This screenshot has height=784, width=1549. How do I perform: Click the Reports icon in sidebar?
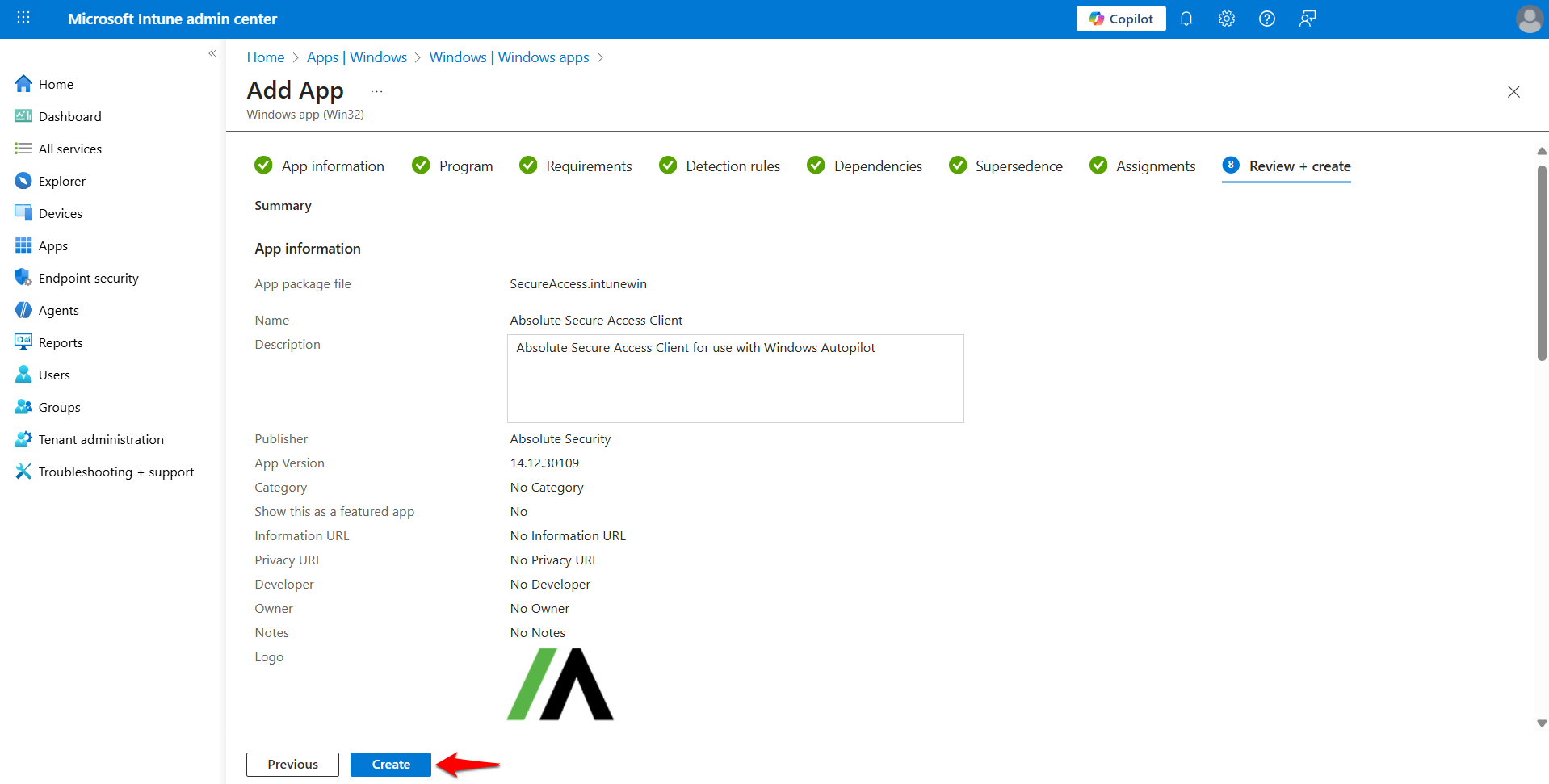23,342
